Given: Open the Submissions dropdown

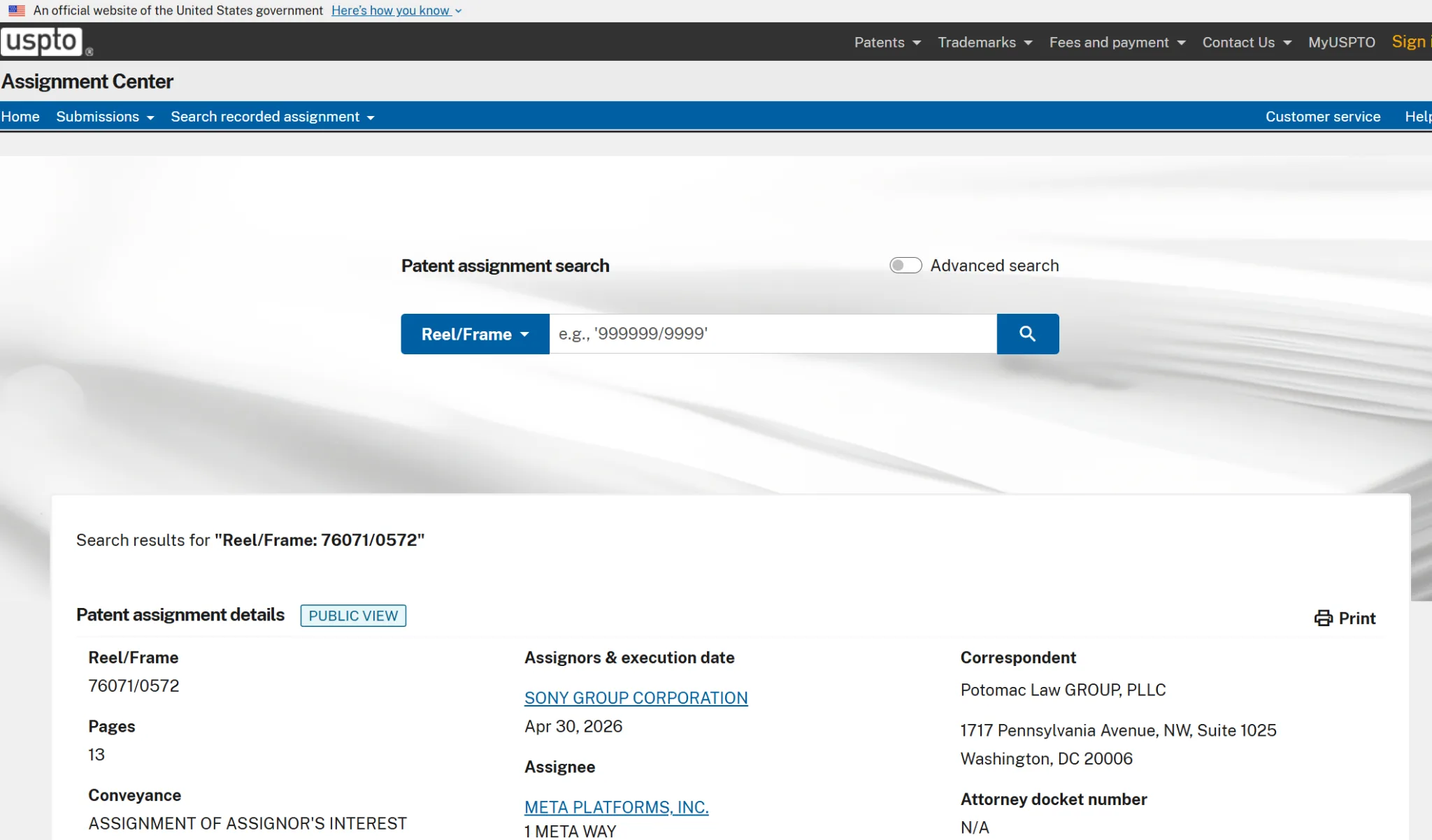Looking at the screenshot, I should point(105,117).
